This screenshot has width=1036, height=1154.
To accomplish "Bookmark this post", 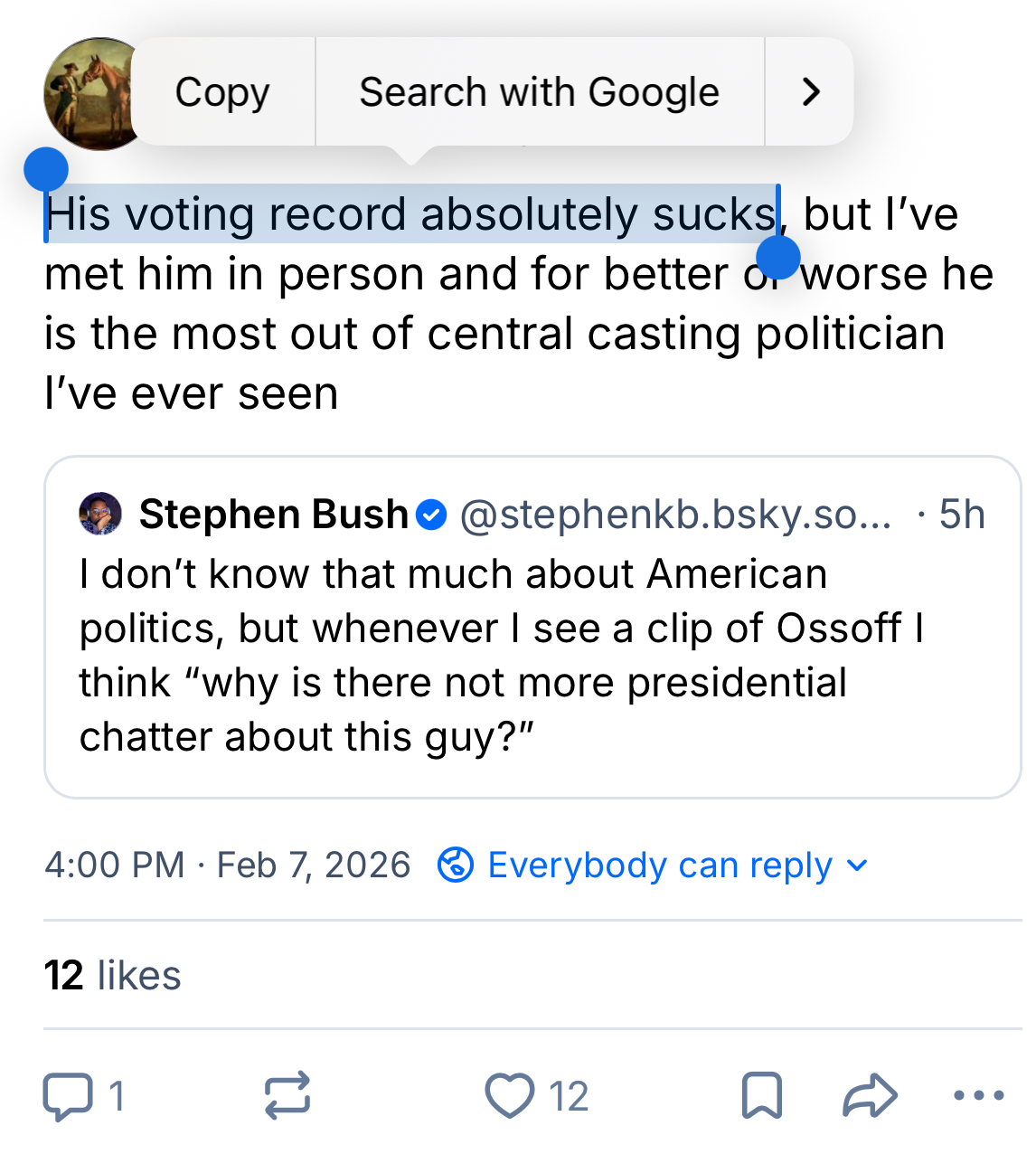I will click(761, 1096).
